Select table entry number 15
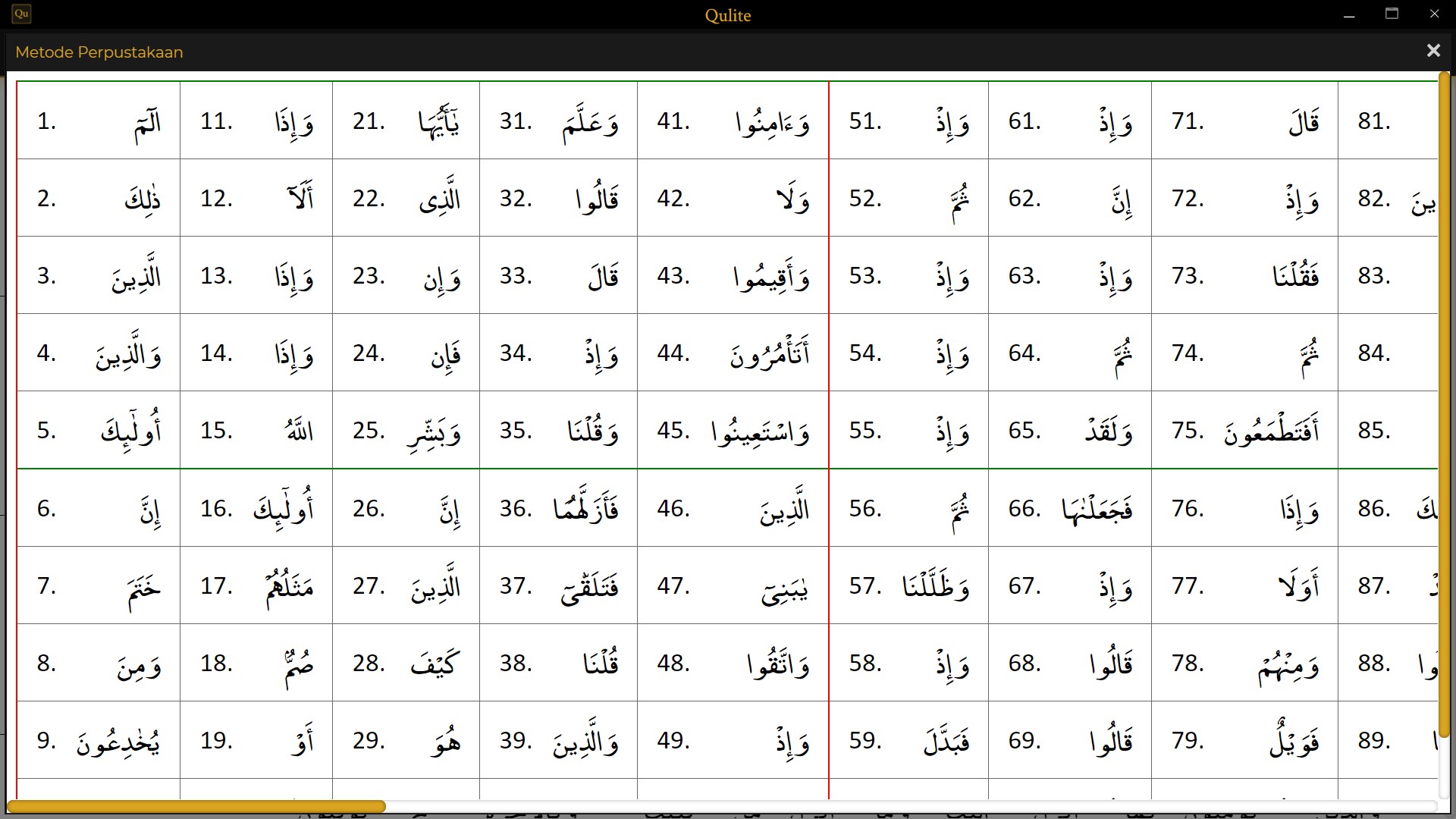This screenshot has height=819, width=1456. (x=256, y=431)
